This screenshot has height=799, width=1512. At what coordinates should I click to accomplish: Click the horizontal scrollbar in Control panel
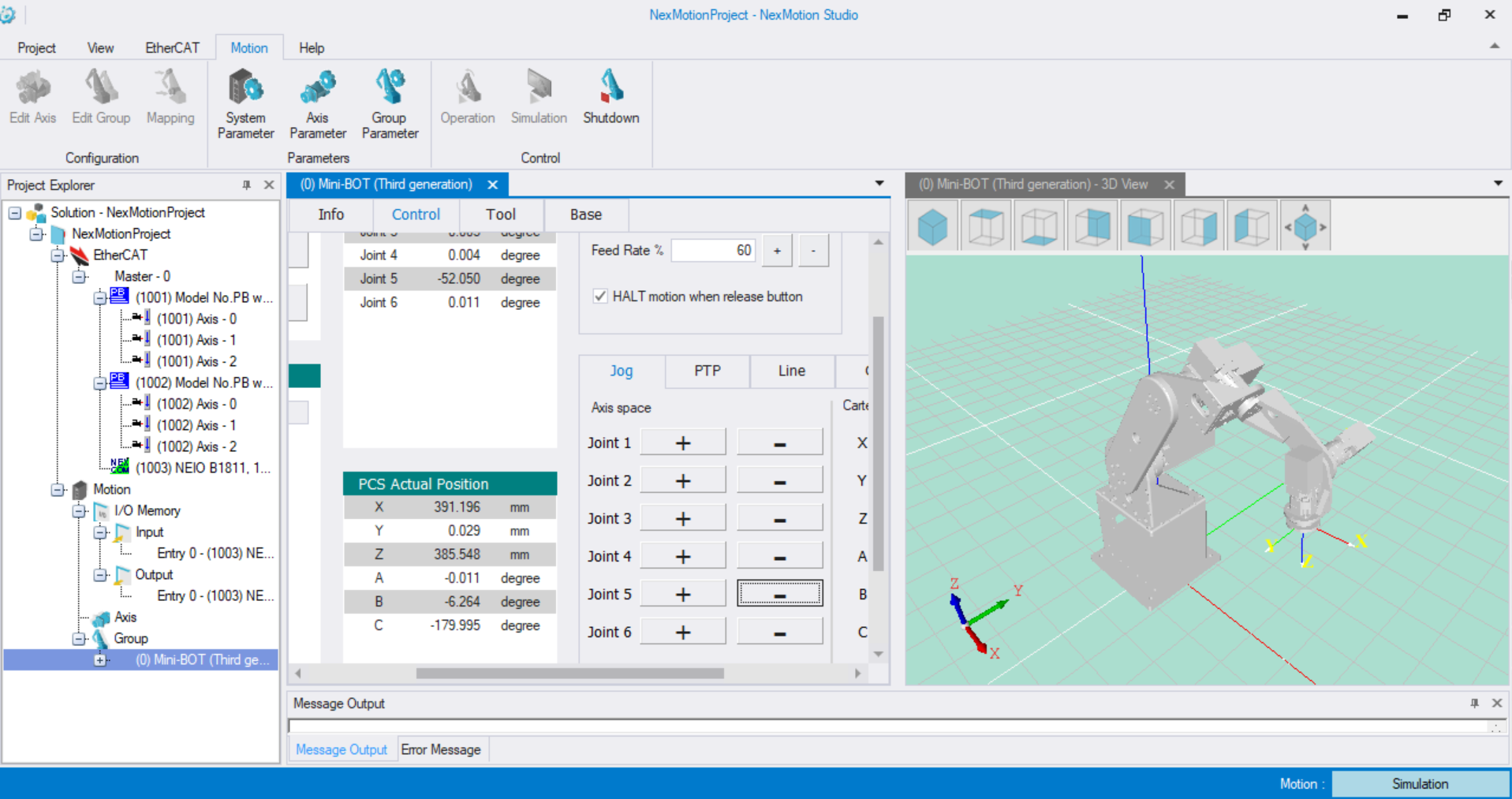[569, 674]
